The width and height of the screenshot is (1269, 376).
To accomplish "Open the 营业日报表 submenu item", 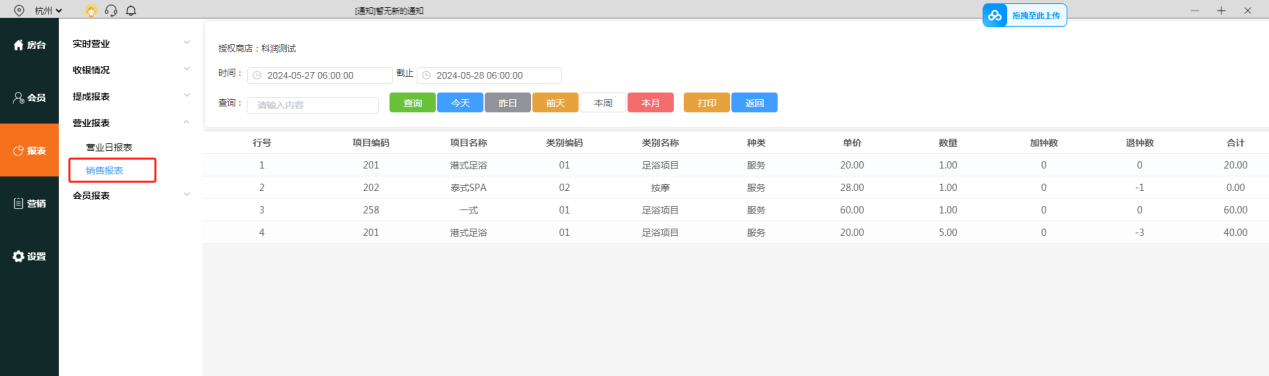I will (109, 147).
